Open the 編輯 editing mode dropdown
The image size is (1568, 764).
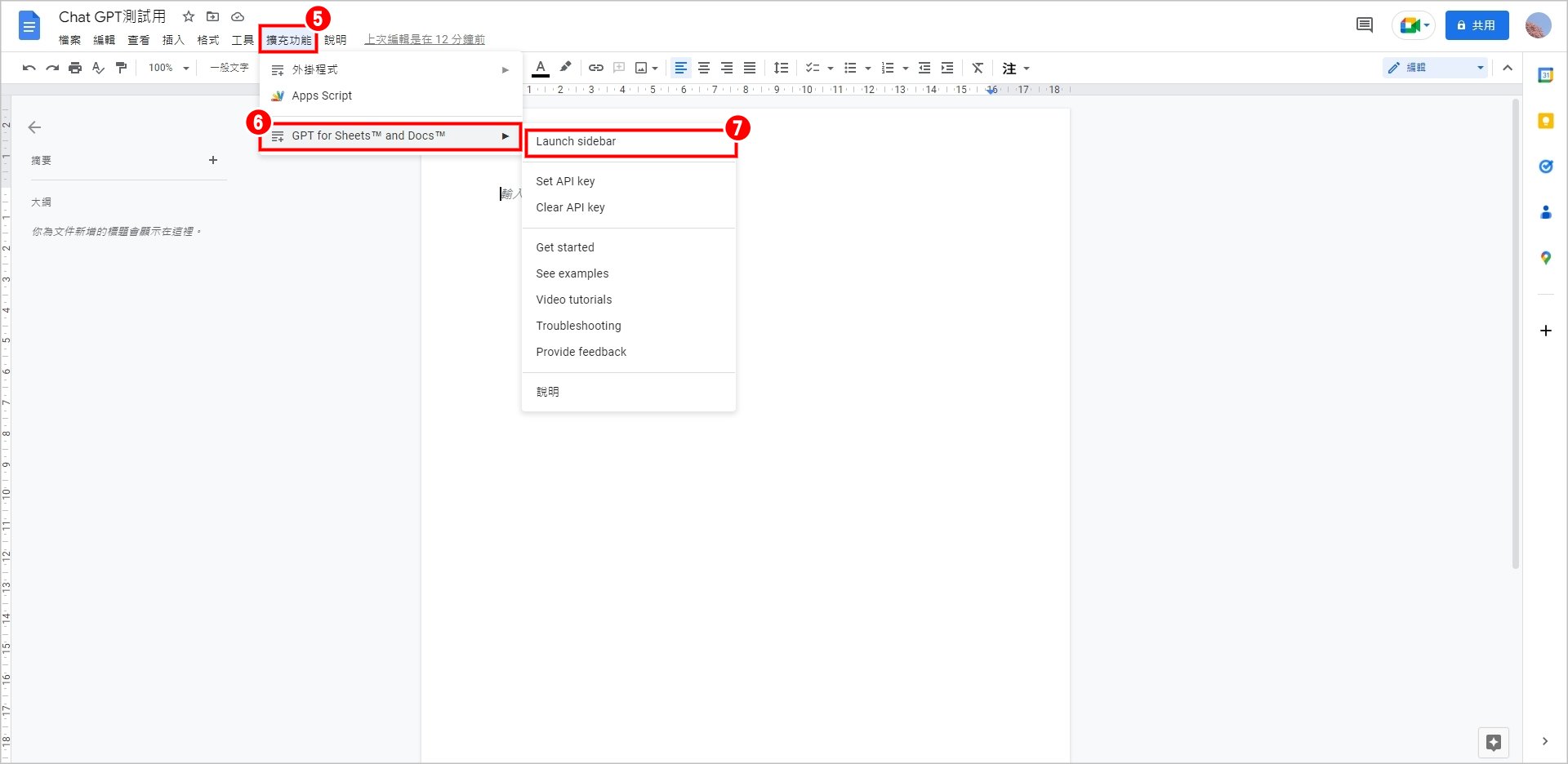1435,68
